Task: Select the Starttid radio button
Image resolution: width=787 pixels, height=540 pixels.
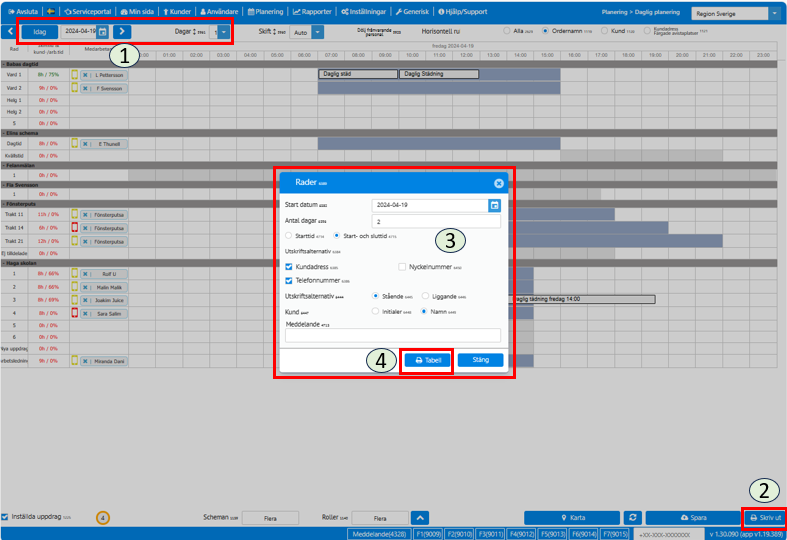Action: [289, 236]
